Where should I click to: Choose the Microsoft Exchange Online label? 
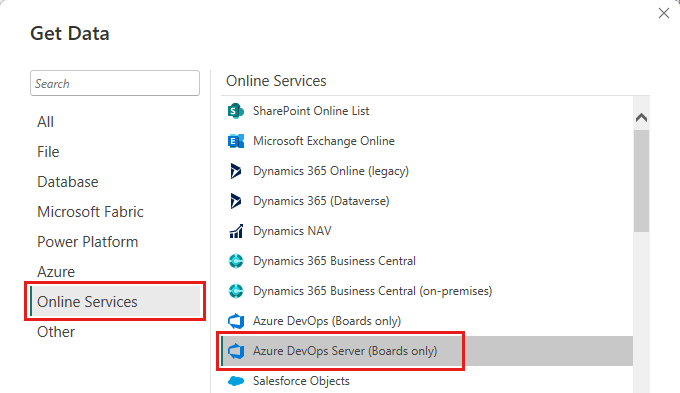(x=324, y=141)
